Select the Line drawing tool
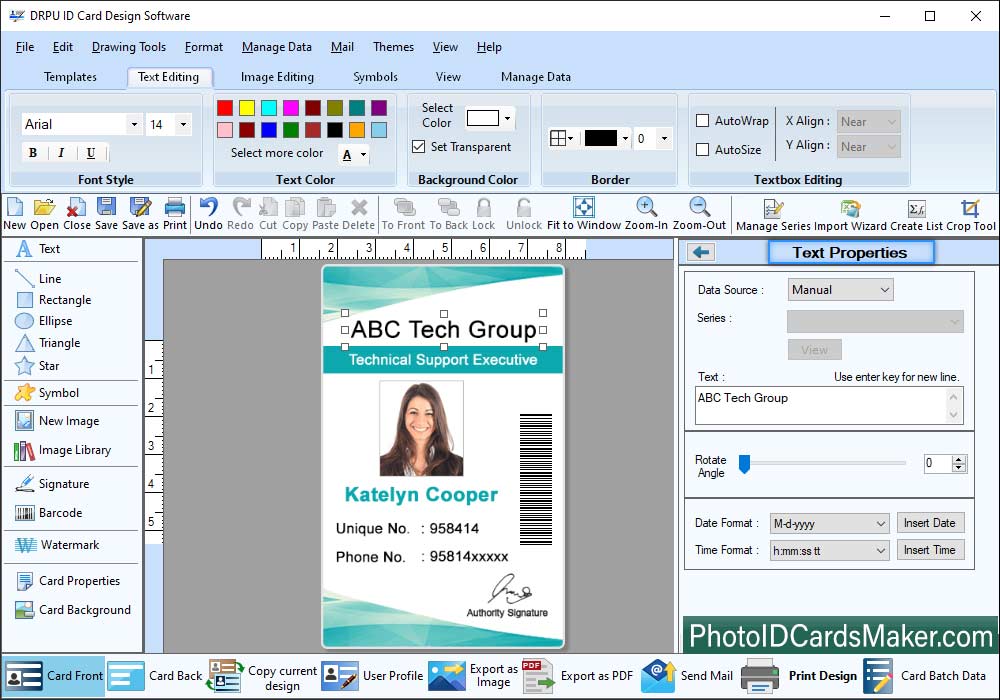Image resolution: width=1000 pixels, height=700 pixels. [x=38, y=279]
